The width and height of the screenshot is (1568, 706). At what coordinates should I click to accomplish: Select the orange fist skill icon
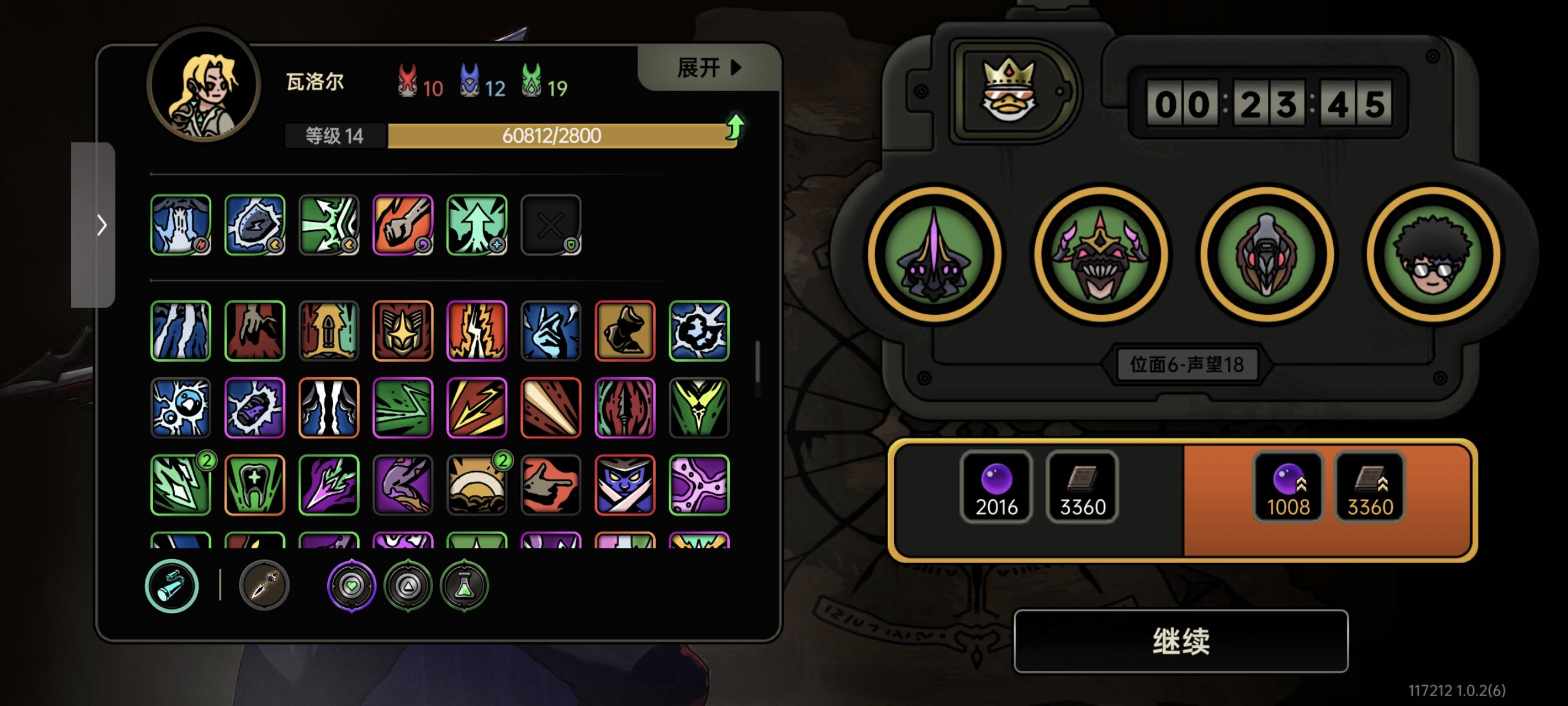tap(403, 225)
